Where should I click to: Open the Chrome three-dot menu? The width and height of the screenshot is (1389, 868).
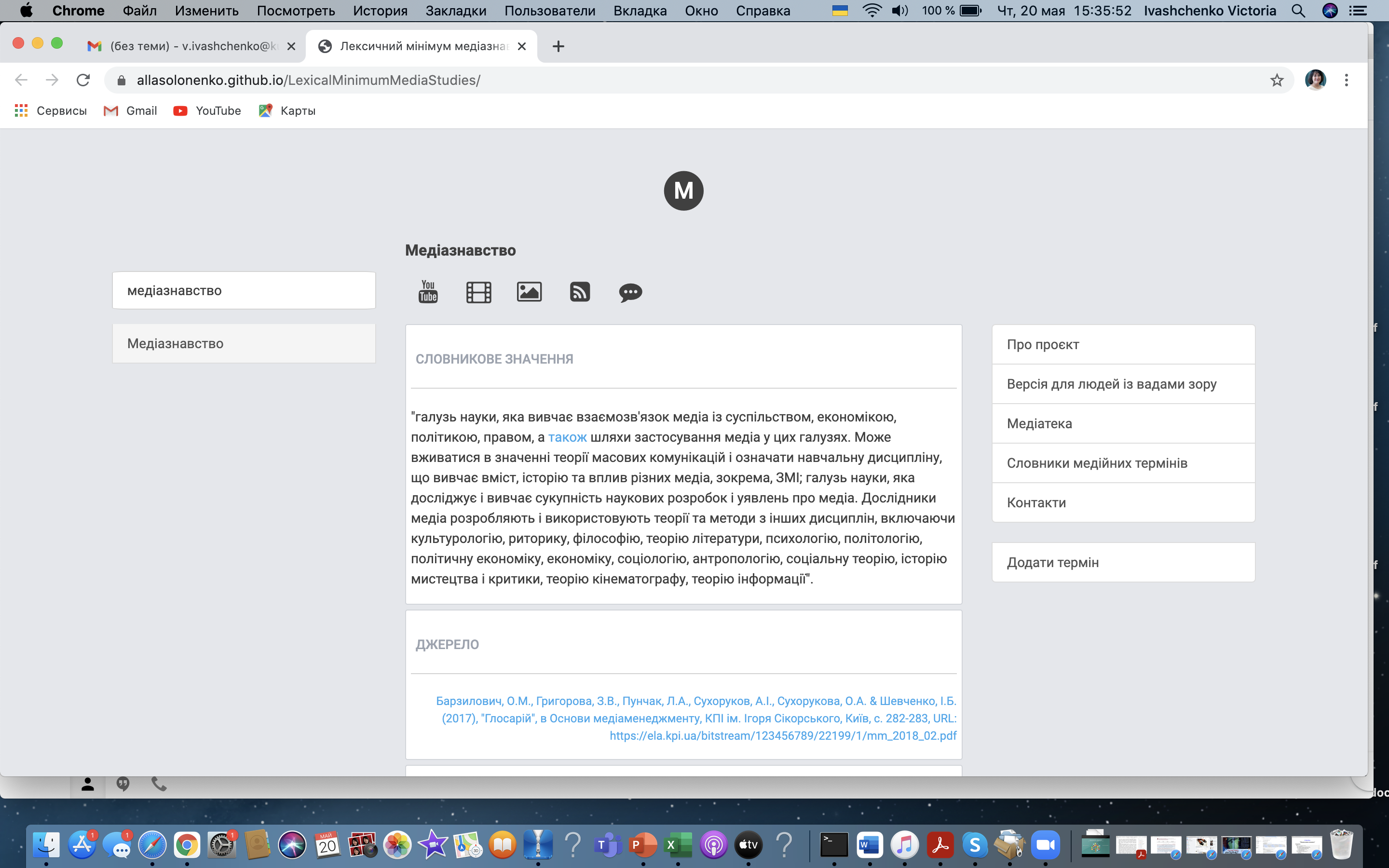(1346, 81)
